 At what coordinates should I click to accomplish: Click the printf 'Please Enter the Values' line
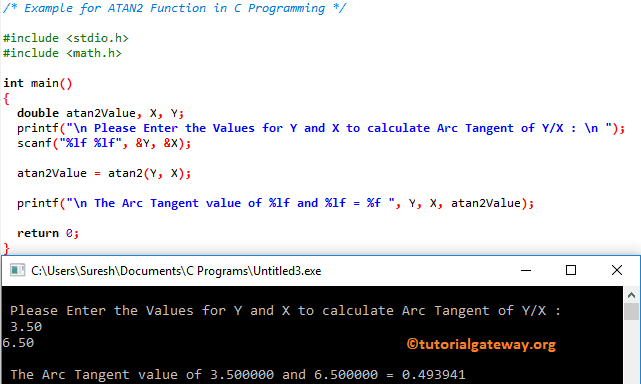click(321, 128)
